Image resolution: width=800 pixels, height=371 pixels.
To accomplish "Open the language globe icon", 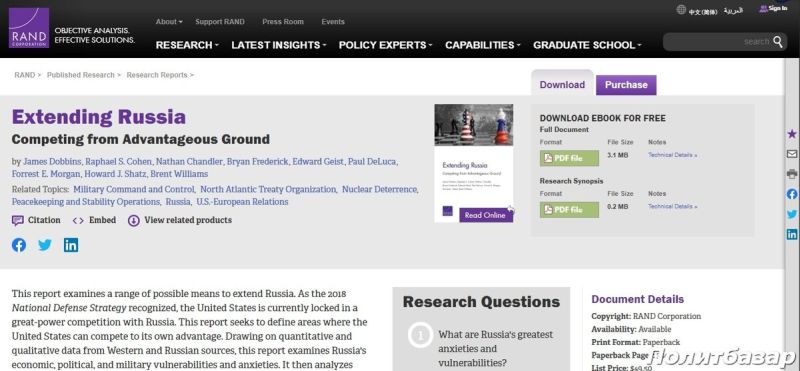I will [681, 9].
